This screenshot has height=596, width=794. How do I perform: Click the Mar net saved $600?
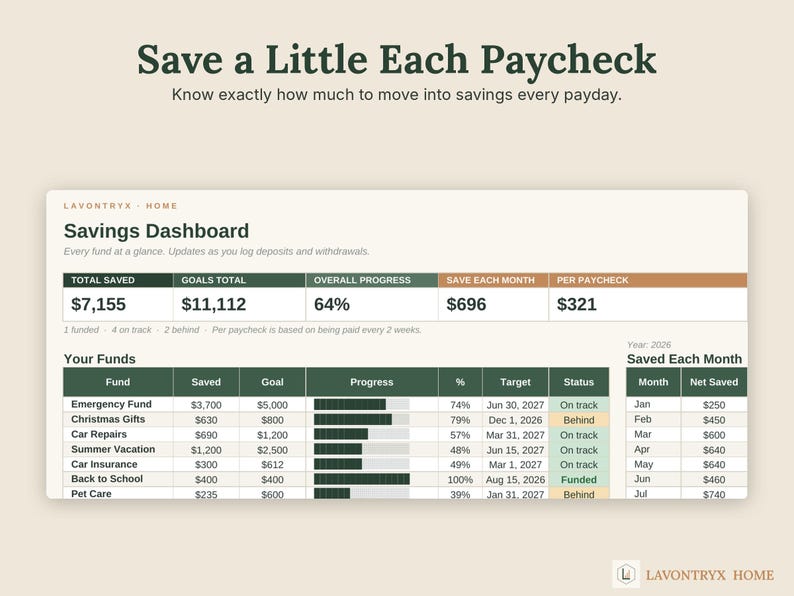tap(714, 435)
